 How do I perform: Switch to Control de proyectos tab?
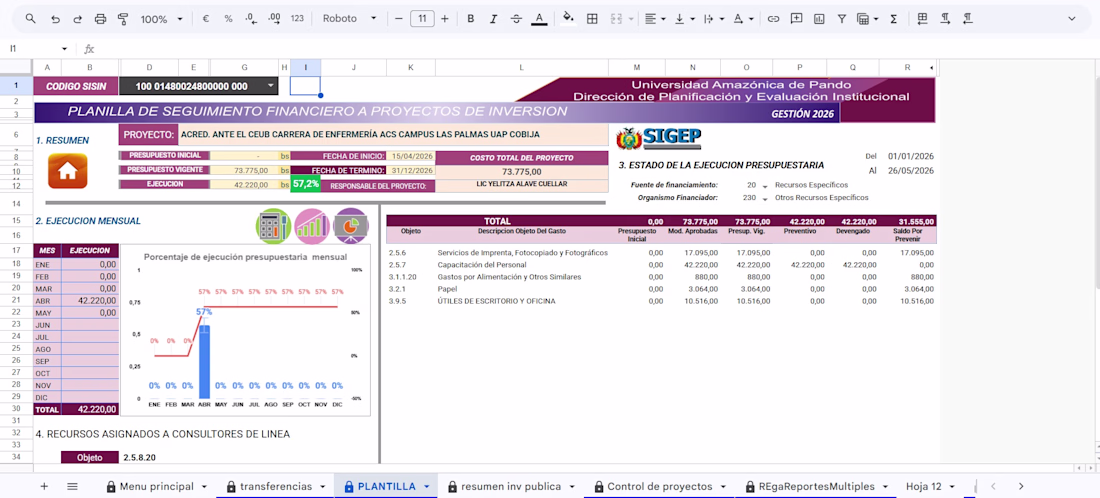pos(660,486)
